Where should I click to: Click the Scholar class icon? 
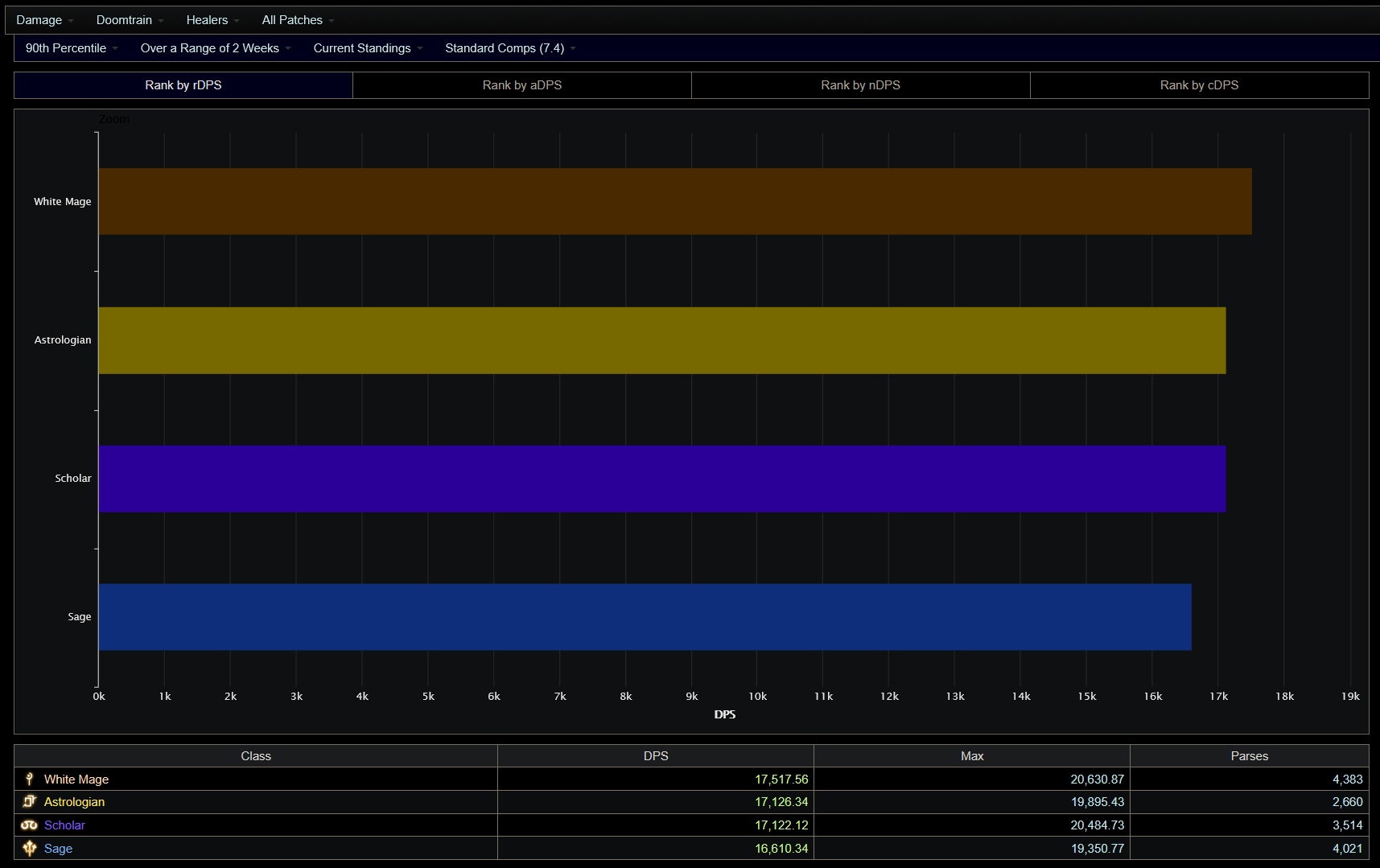(x=30, y=825)
